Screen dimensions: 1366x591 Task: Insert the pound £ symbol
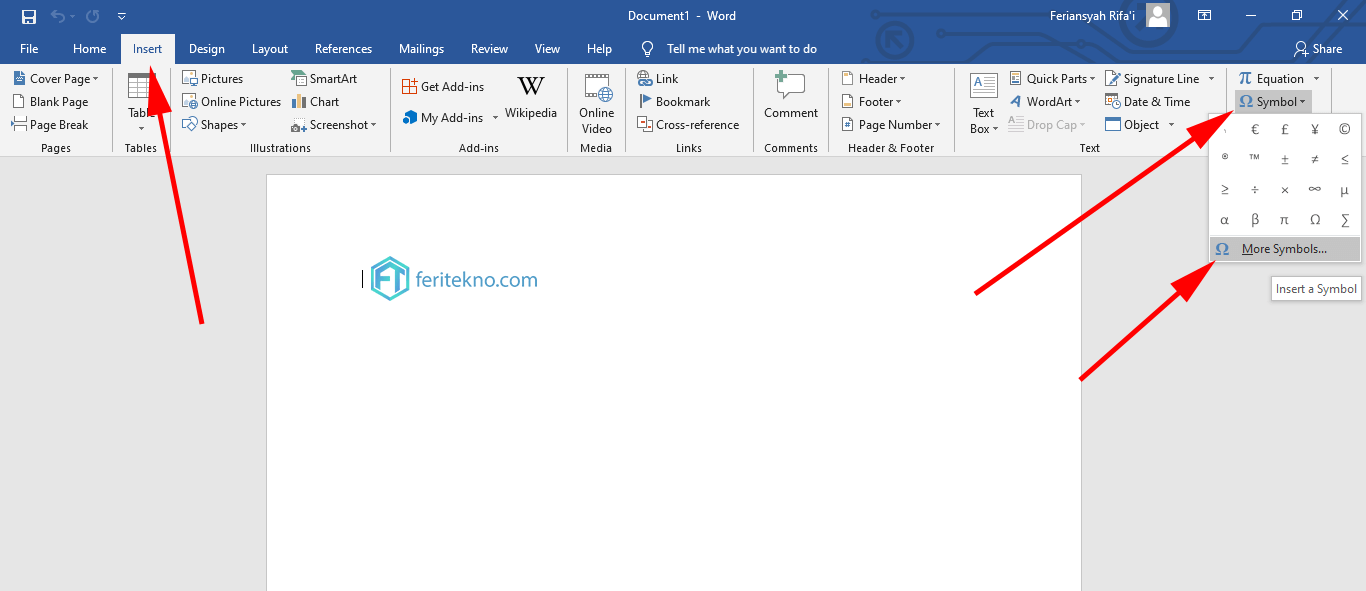[x=1285, y=129]
